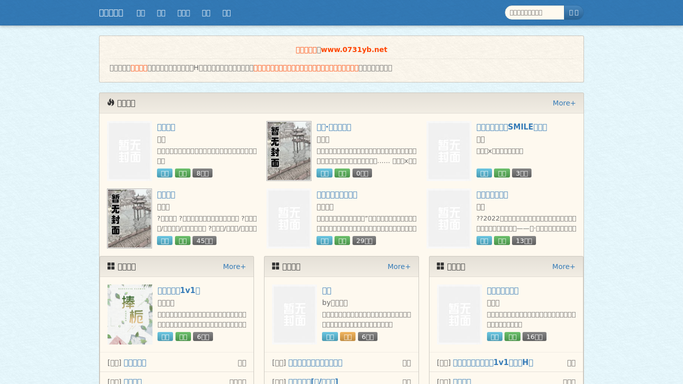
Task: Click the pavilion cover thumbnail in the top row
Action: [289, 151]
